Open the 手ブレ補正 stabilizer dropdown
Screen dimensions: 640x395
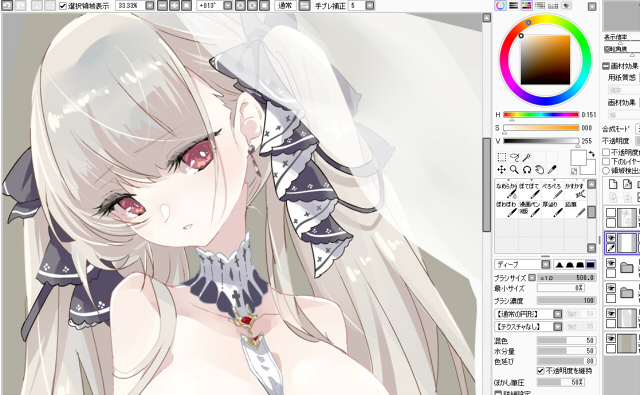[370, 6]
